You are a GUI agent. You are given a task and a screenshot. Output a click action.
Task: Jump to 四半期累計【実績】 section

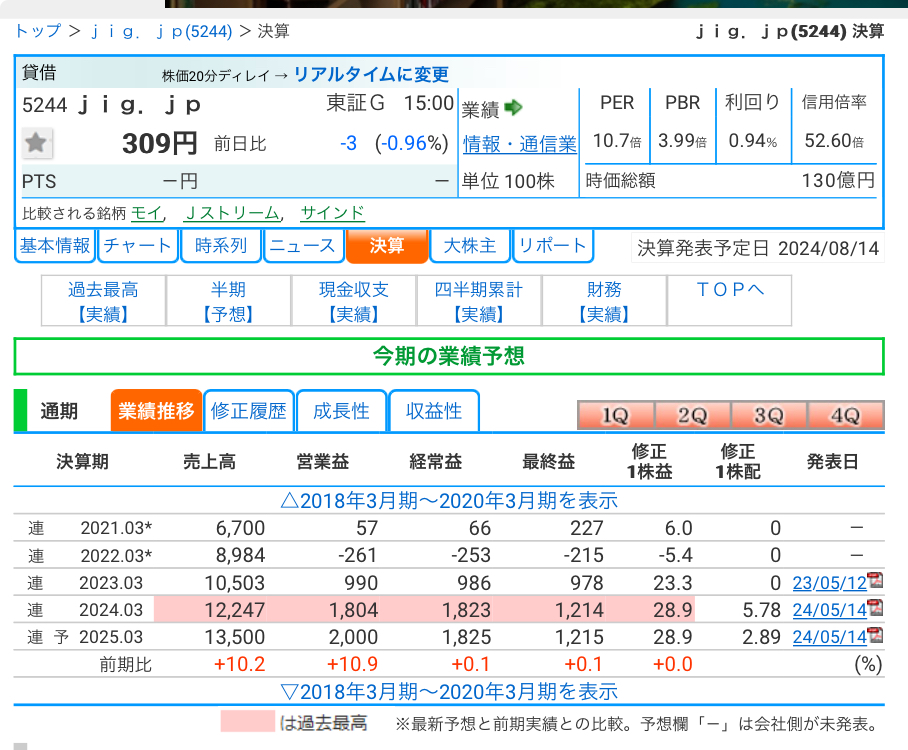pyautogui.click(x=478, y=301)
